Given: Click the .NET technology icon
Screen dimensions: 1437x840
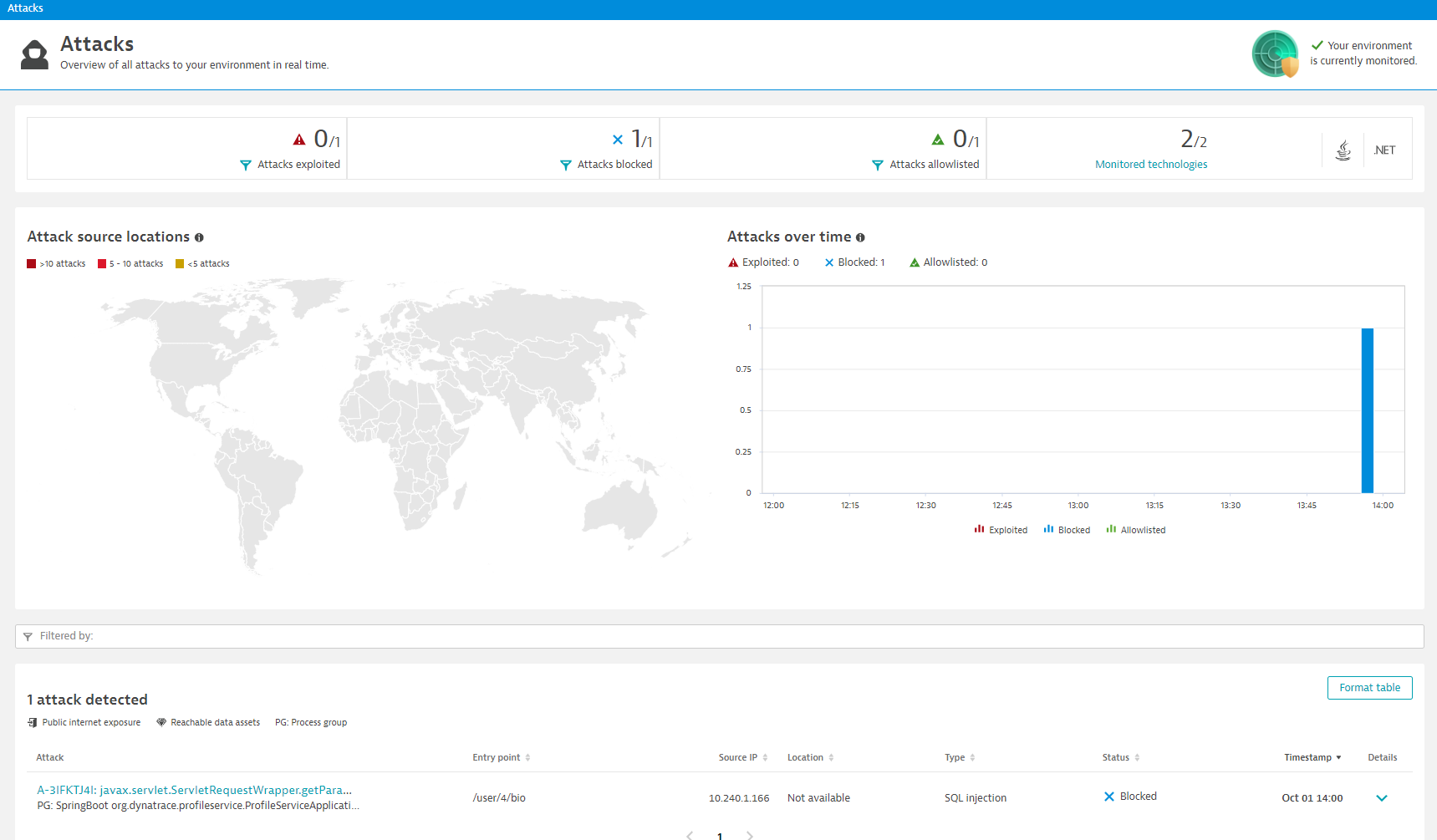Looking at the screenshot, I should (x=1384, y=150).
